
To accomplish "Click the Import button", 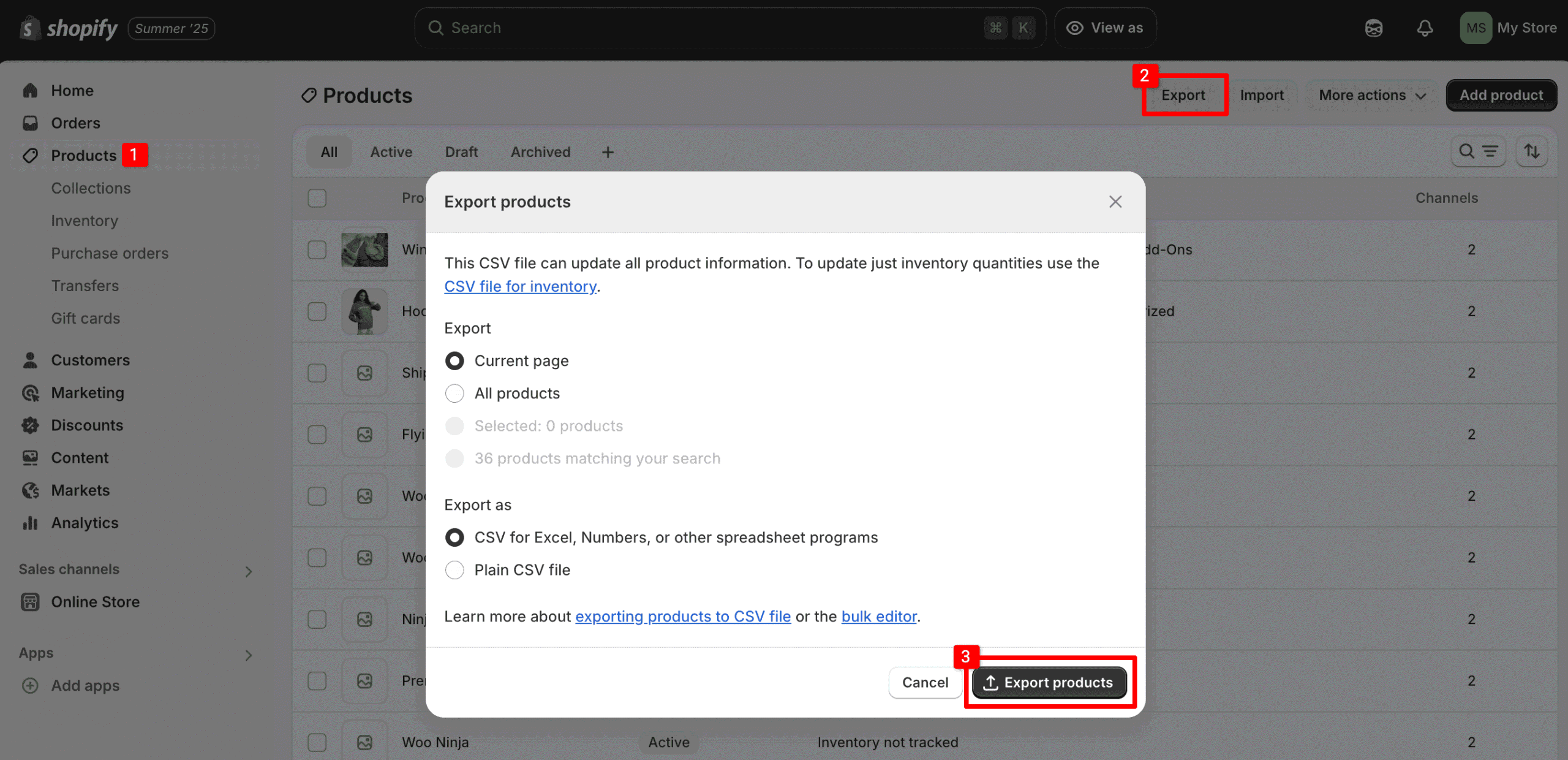I will (1262, 95).
